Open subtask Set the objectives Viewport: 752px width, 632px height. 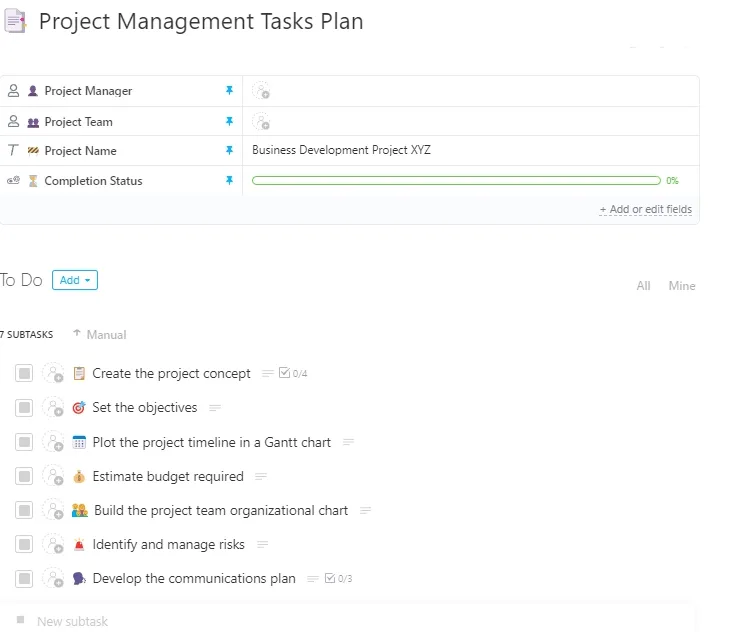coord(144,408)
